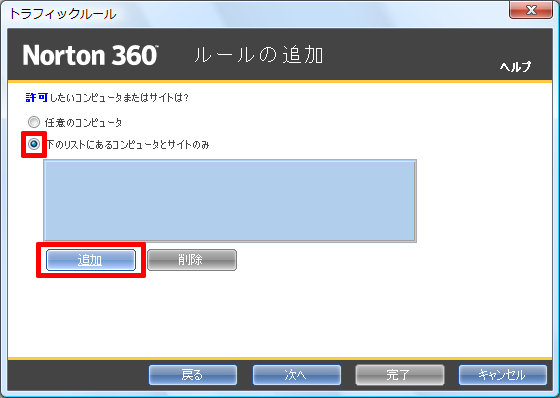Close the トラフィックルール window
Image resolution: width=560 pixels, height=398 pixels.
pyautogui.click(x=531, y=10)
